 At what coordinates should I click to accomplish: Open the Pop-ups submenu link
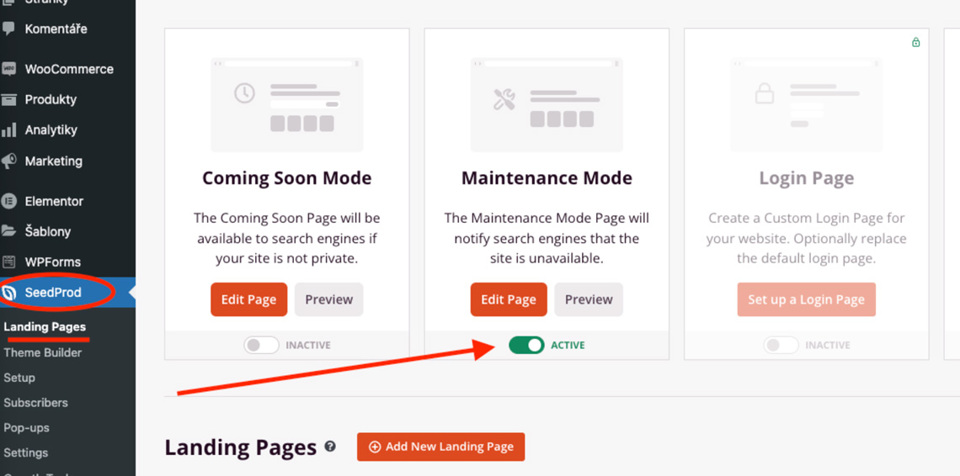tap(26, 428)
